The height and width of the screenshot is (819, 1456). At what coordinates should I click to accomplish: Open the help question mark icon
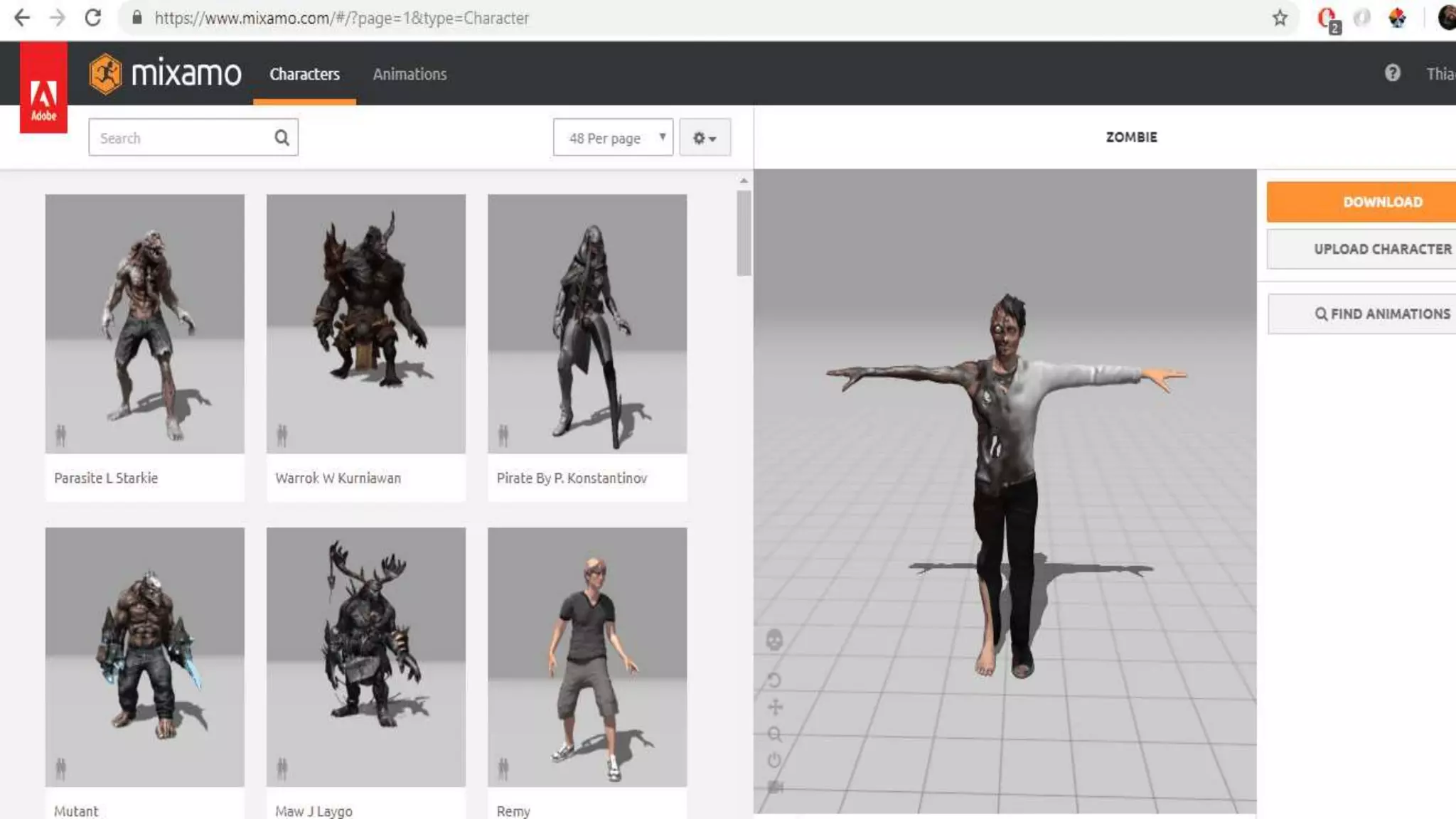pos(1392,73)
